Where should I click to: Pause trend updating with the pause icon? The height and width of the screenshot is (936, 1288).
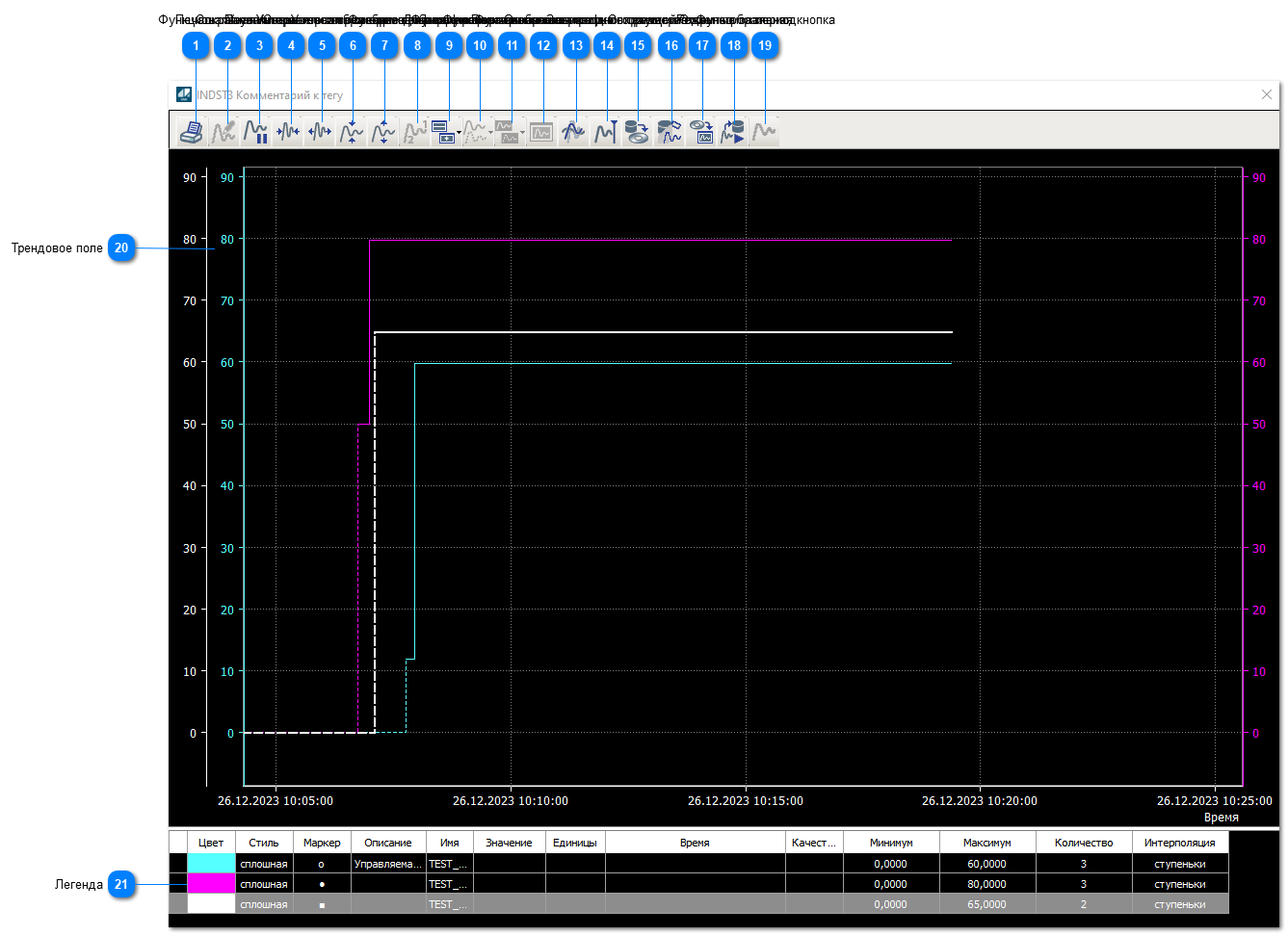click(255, 131)
